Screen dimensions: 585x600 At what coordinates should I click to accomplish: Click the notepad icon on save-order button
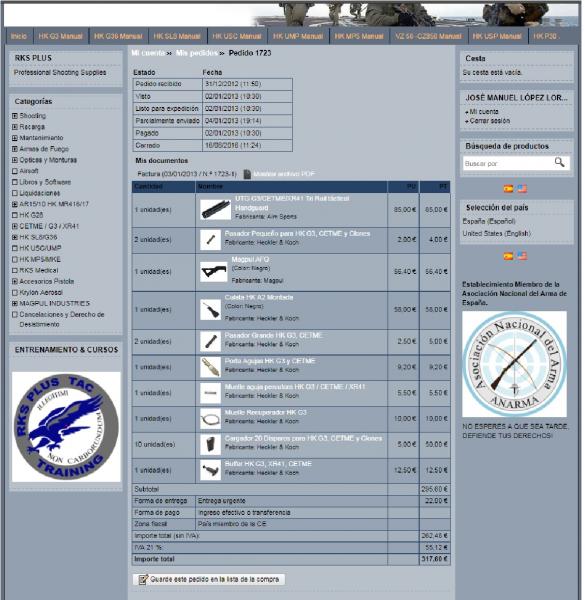point(143,579)
